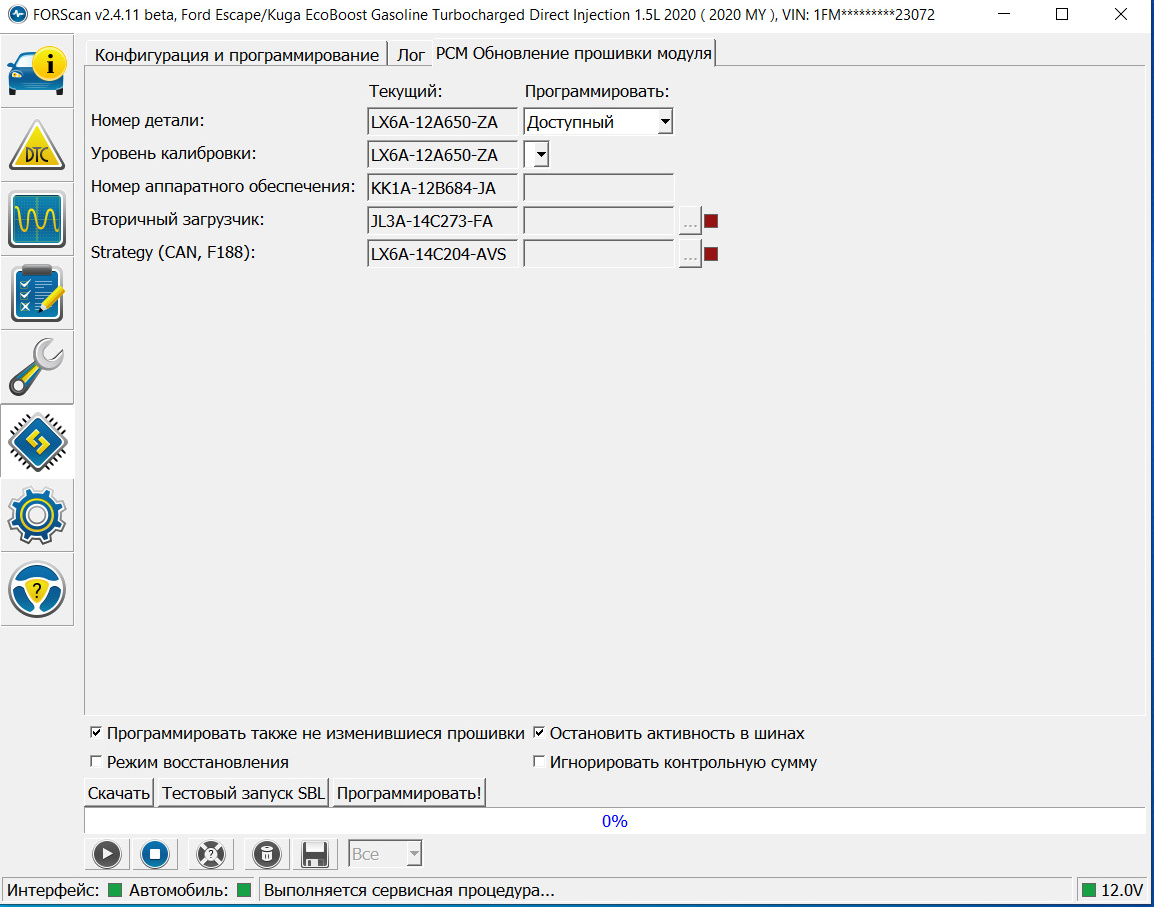Image resolution: width=1154 pixels, height=907 pixels.
Task: Enable 'Игнорировать контрольную сумму' checkbox
Action: [539, 762]
